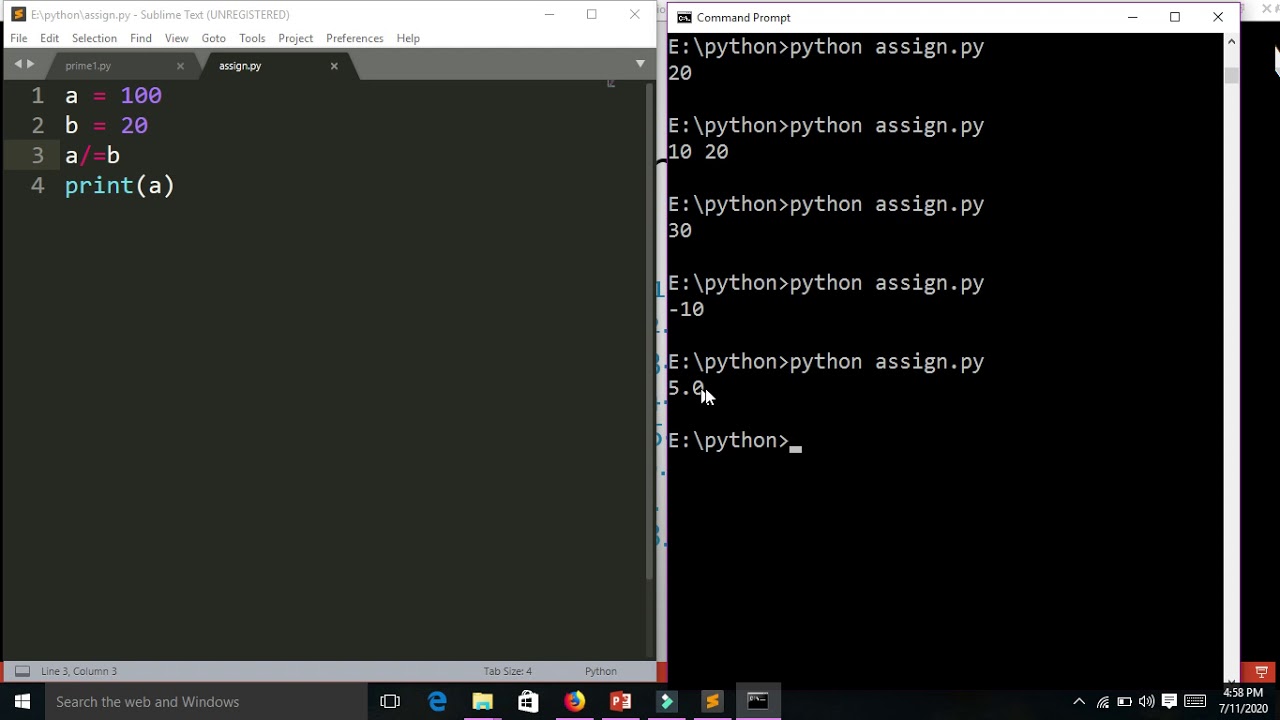Show hidden system tray icons
Screen dimensions: 1280x720
(x=1079, y=702)
